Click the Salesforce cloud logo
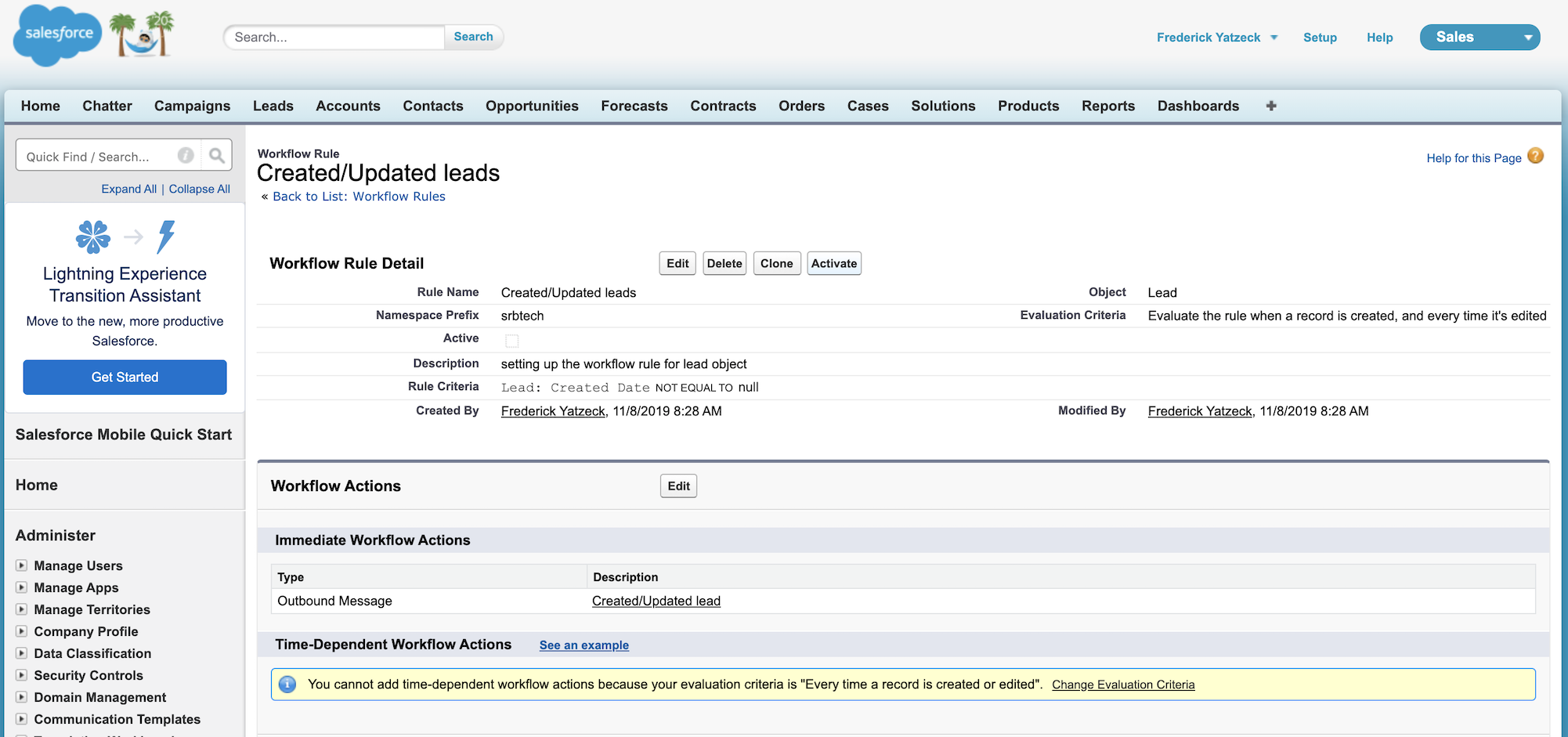The width and height of the screenshot is (1568, 737). (58, 35)
